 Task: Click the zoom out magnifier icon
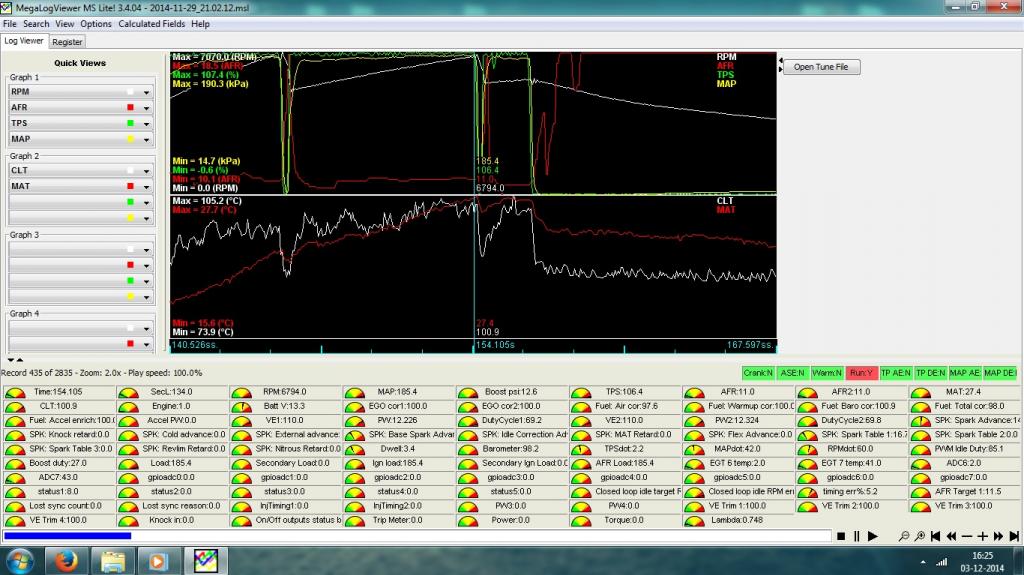[904, 537]
